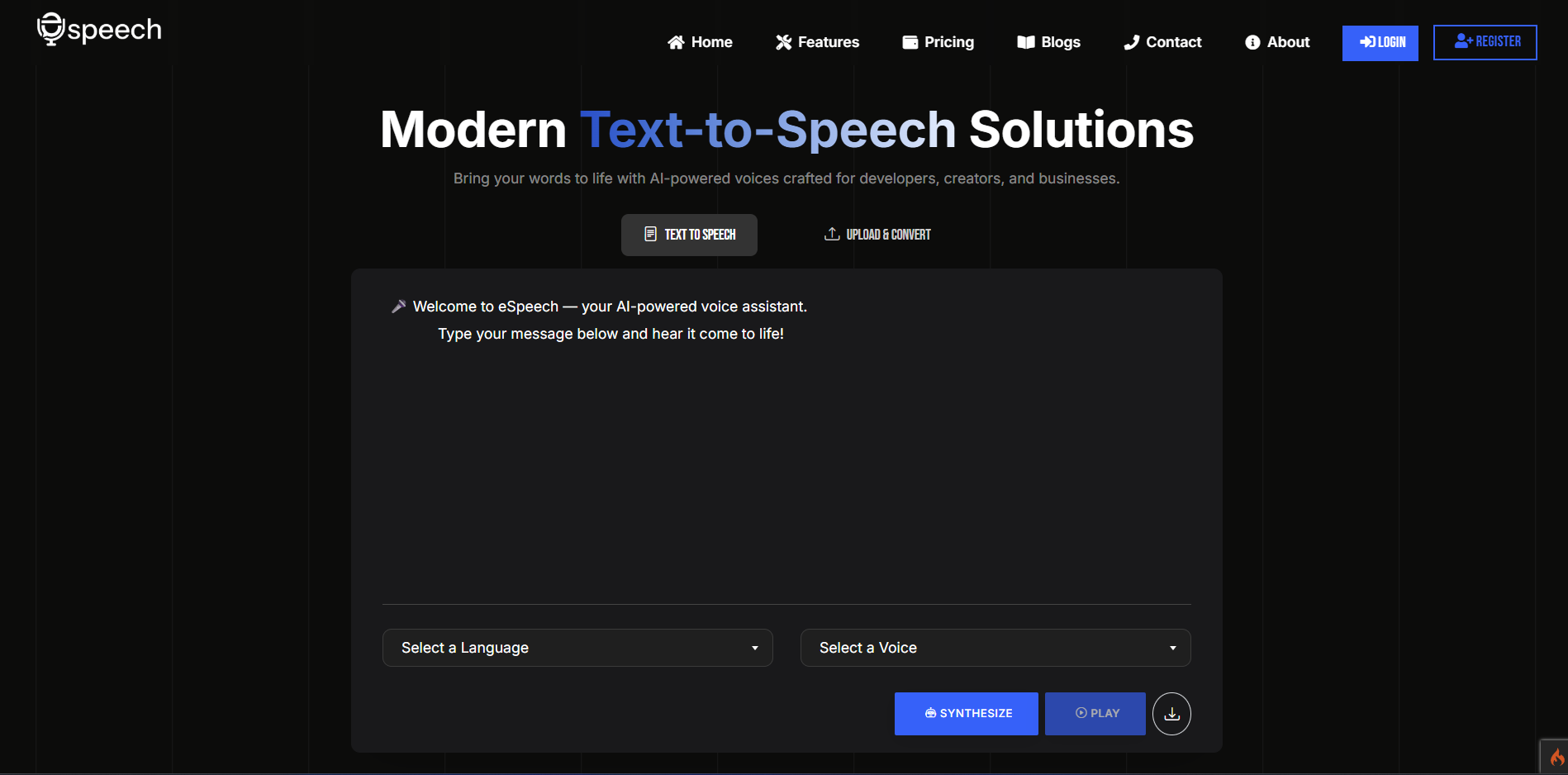1568x775 pixels.
Task: Click the flame icon in the bottom corner
Action: click(x=1556, y=758)
